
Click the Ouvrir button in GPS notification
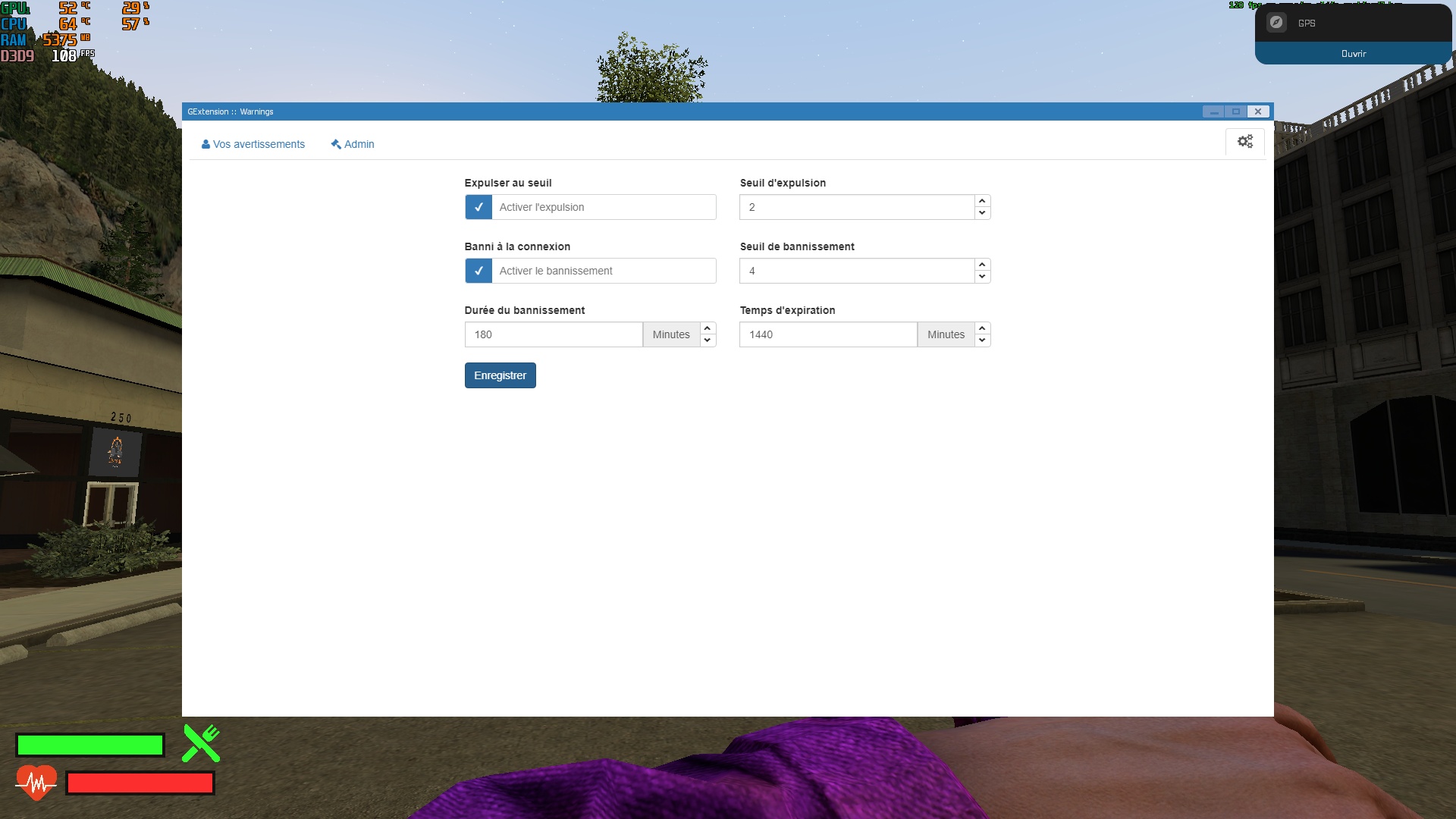point(1354,54)
